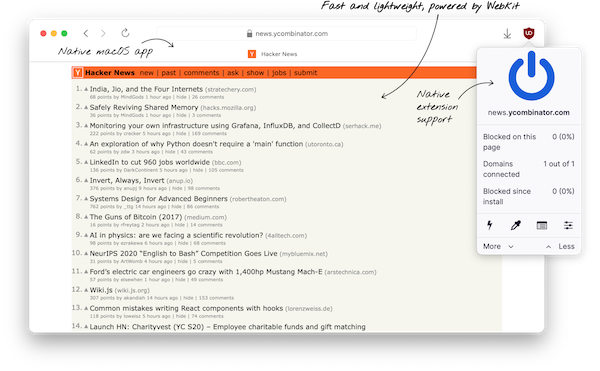This screenshot has height=371, width=600.
Task: Upvote the LinkedIn 960 jobs story
Action: (86, 162)
